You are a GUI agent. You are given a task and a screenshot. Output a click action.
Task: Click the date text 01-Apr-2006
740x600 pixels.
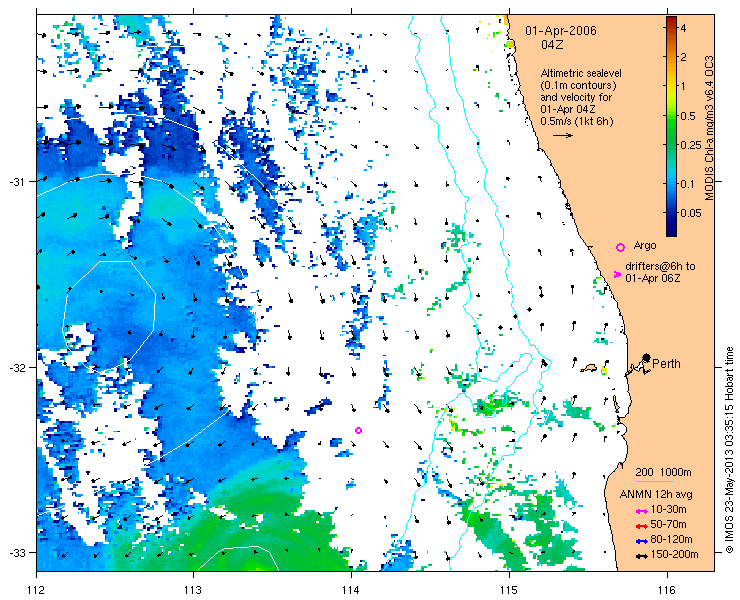click(561, 31)
